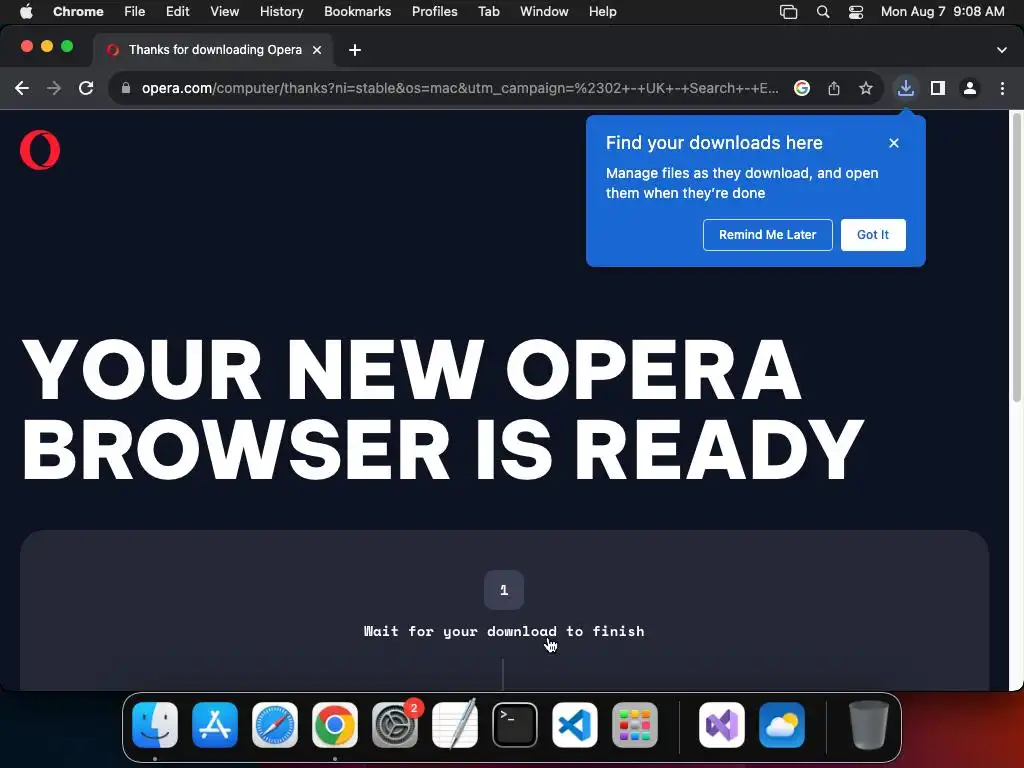Dismiss the 'Find your downloads here' popup

click(894, 143)
